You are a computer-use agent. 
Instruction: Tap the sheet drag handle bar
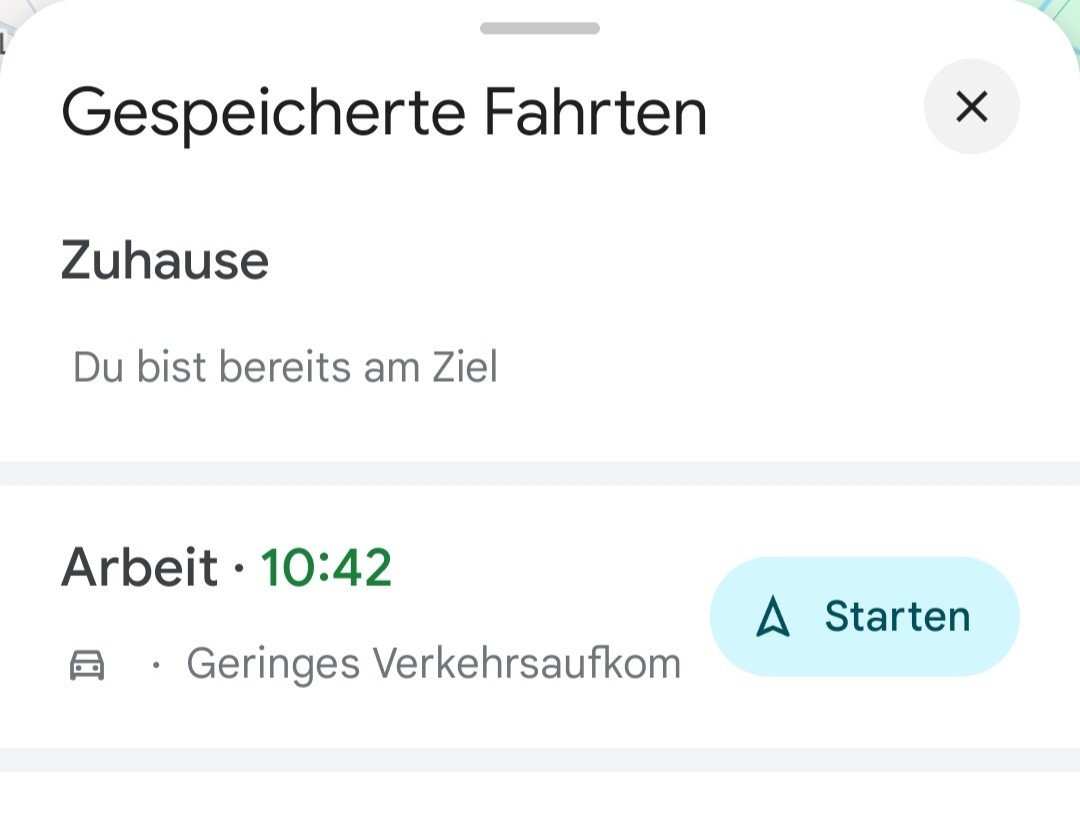point(539,28)
